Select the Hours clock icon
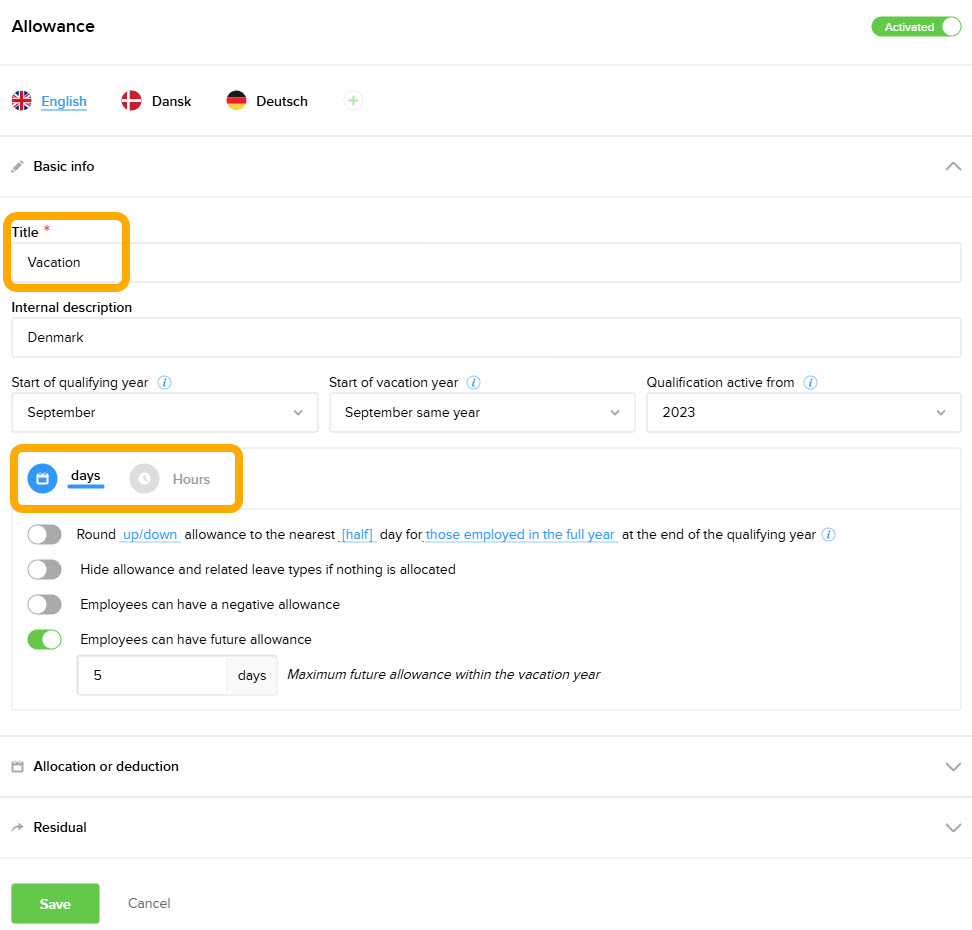Viewport: 972px width, 930px height. [x=145, y=479]
